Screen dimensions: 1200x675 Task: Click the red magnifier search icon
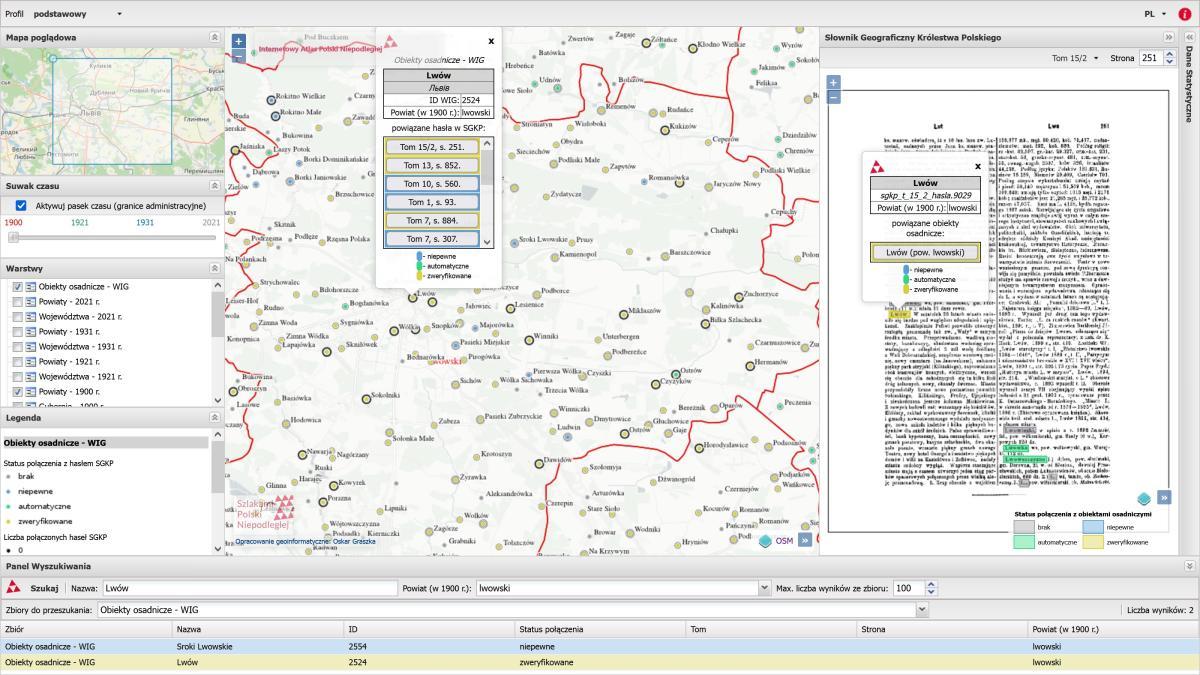14,588
